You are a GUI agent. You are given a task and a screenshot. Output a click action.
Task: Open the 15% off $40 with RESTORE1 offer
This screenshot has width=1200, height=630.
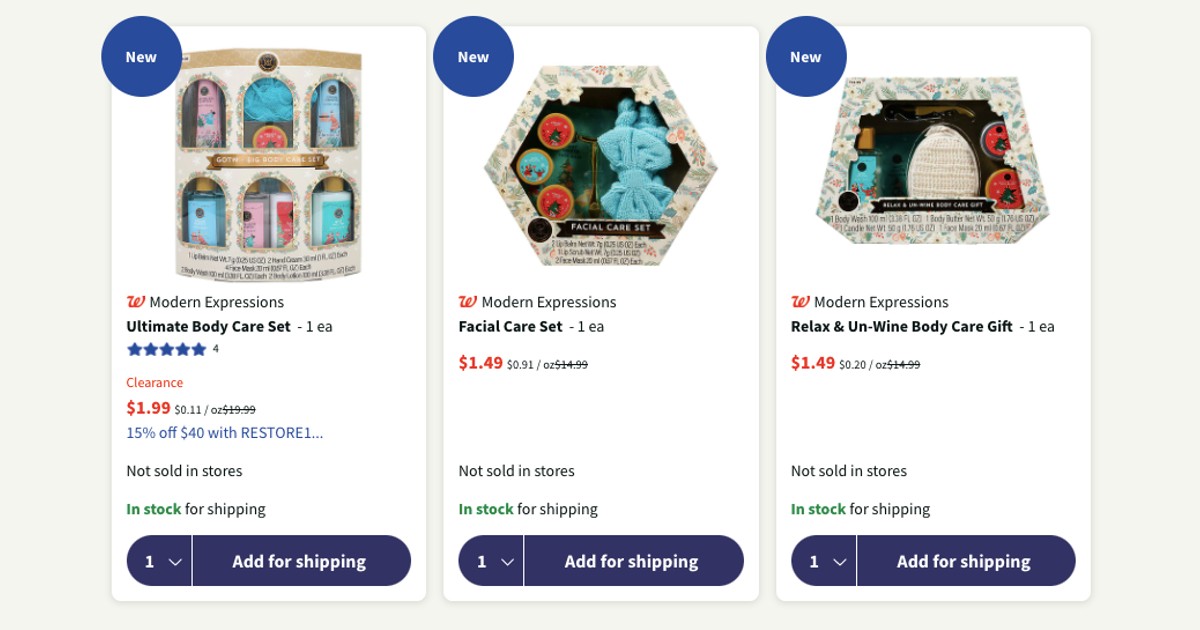coord(224,433)
